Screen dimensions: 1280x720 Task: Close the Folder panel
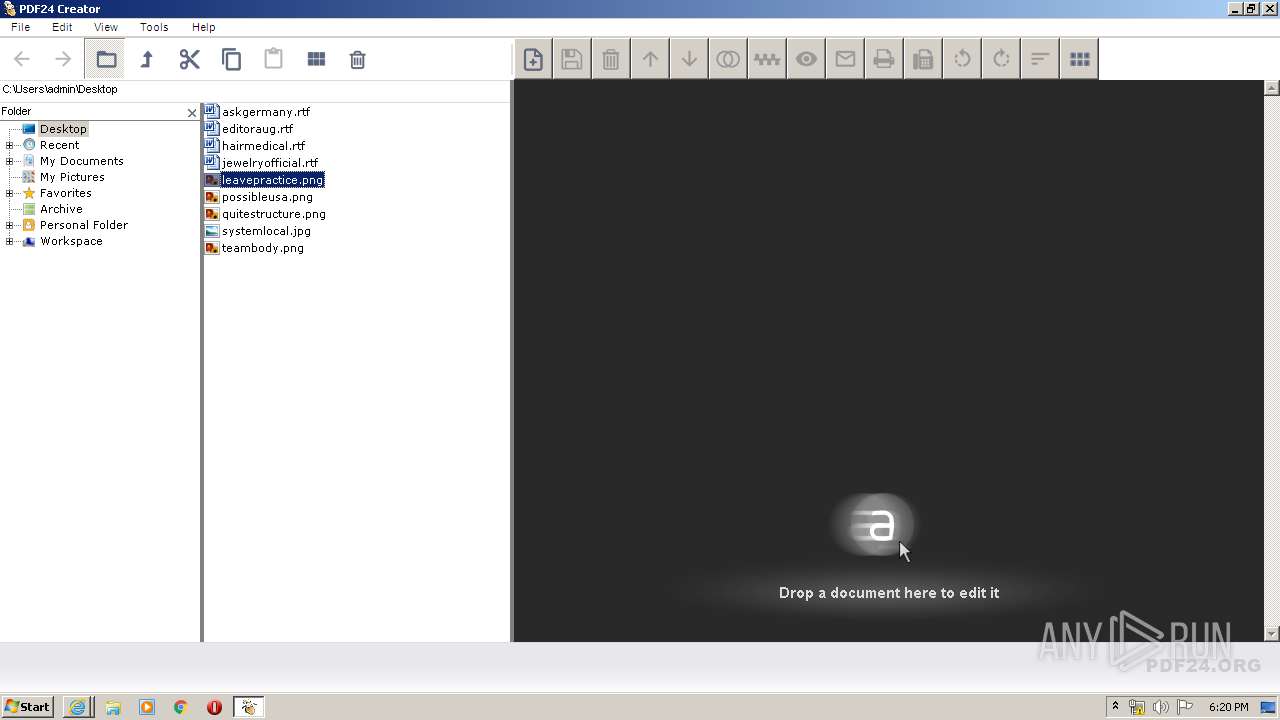pyautogui.click(x=192, y=113)
